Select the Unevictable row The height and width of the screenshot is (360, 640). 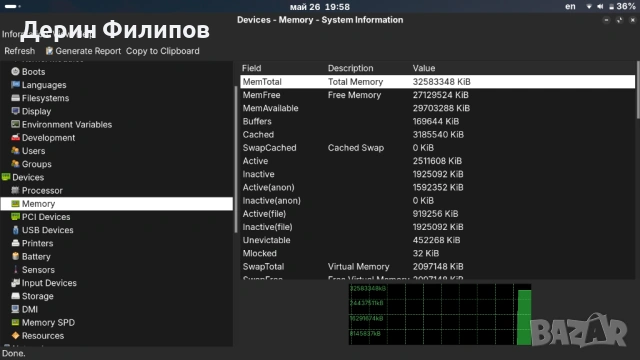[x=438, y=240]
